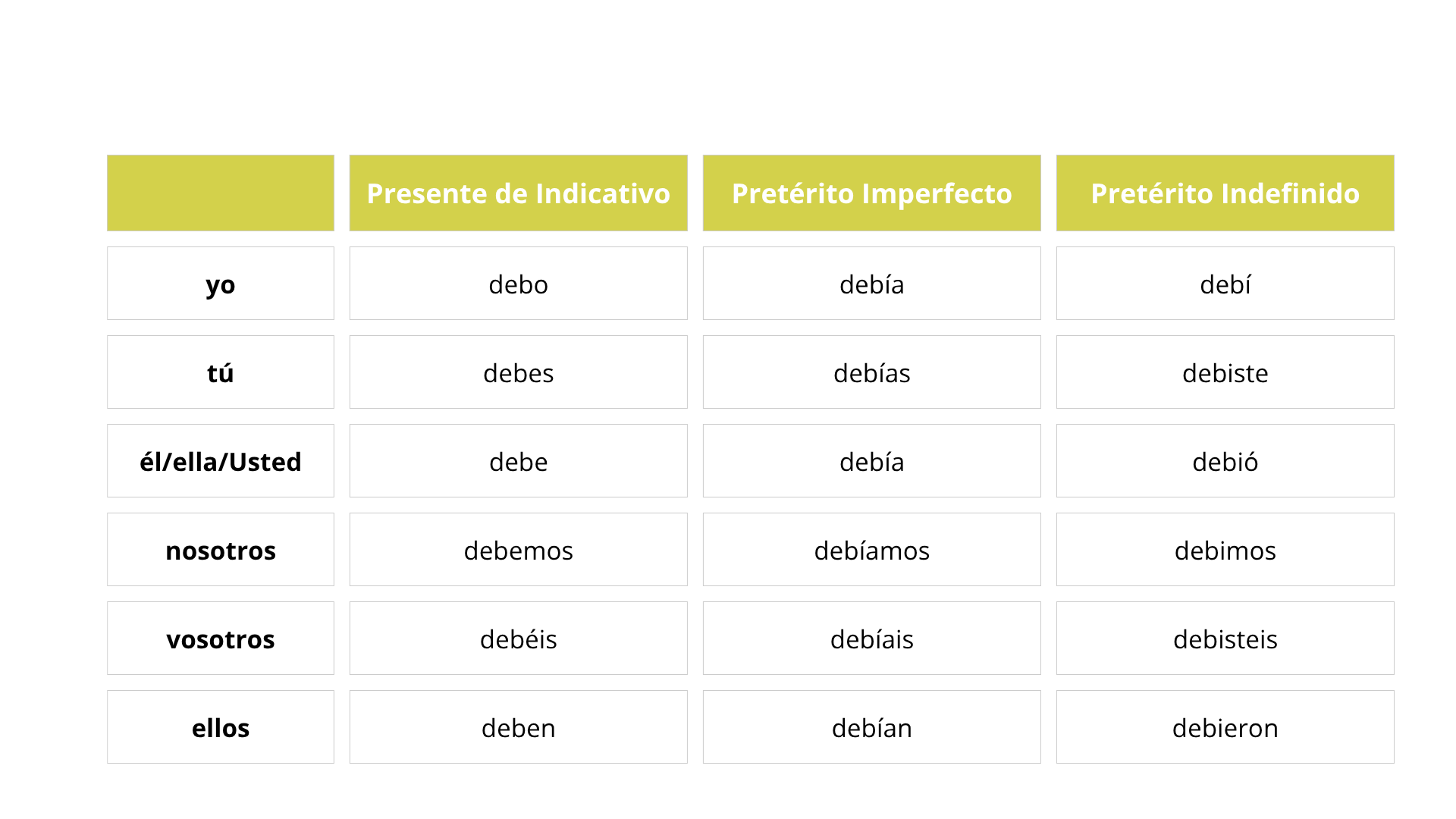The width and height of the screenshot is (1456, 819).
Task: Select the 'Pretérito Imperfecto' header cell
Action: tap(871, 193)
